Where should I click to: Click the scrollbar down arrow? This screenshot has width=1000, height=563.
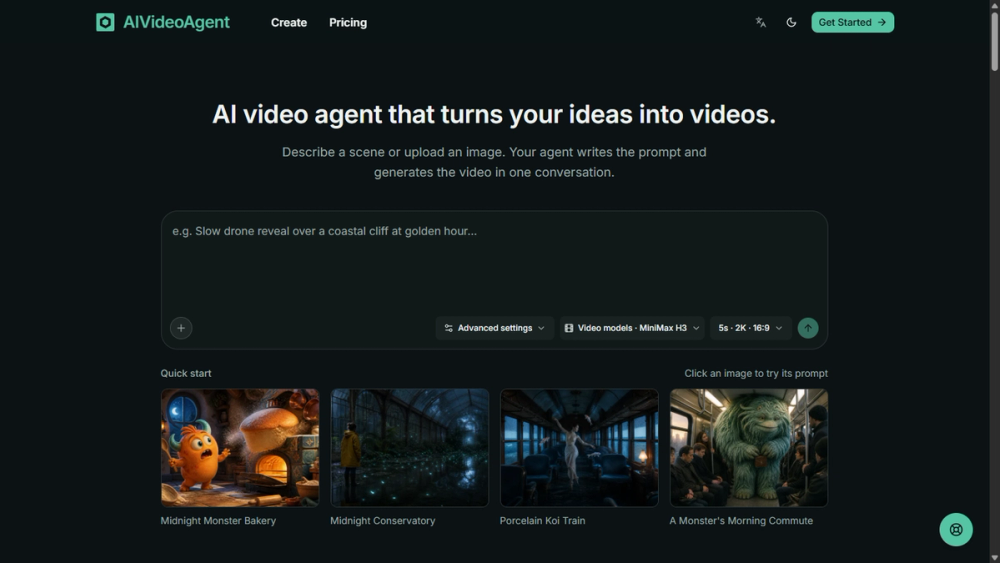pos(994,559)
